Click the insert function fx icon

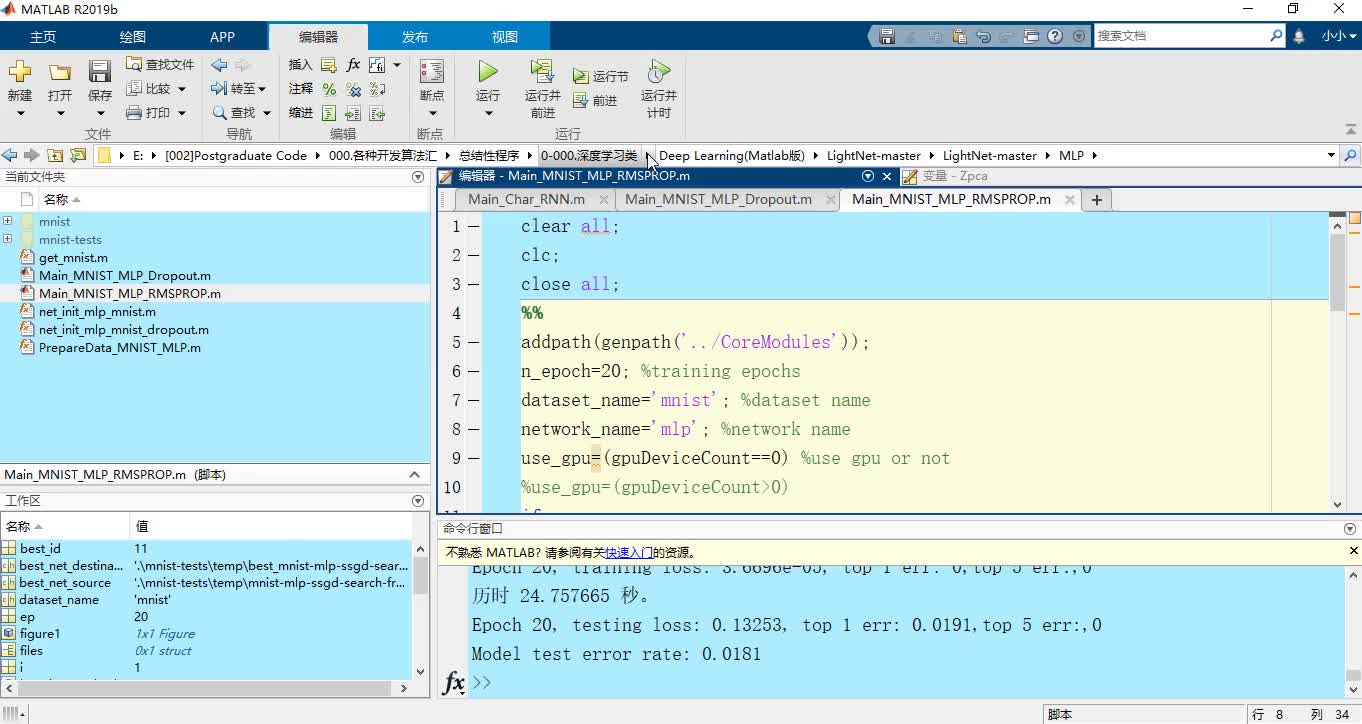(x=353, y=65)
